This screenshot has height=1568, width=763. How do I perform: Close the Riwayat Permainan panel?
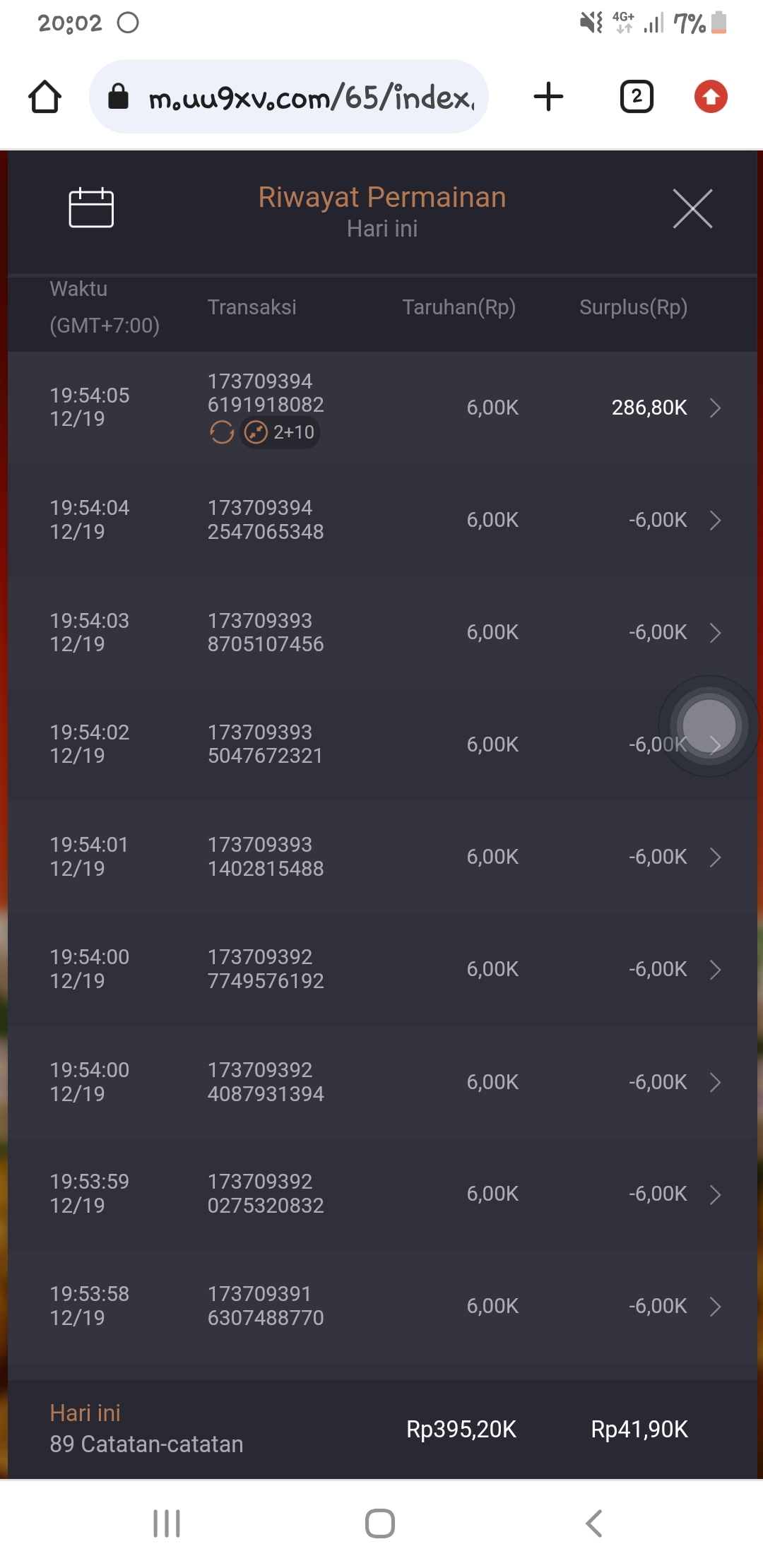pos(692,208)
